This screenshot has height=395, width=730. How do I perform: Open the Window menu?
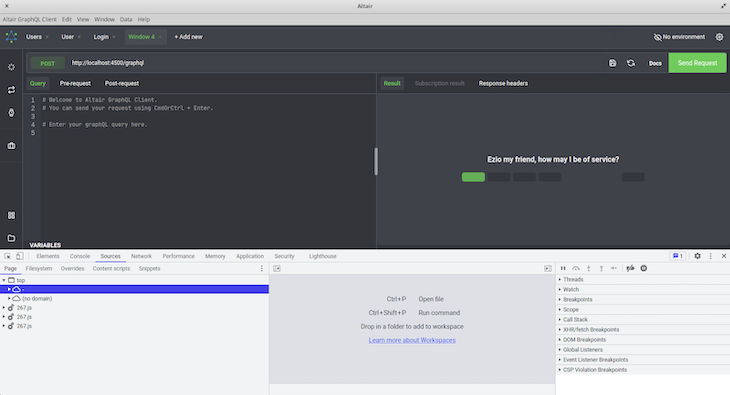(104, 20)
